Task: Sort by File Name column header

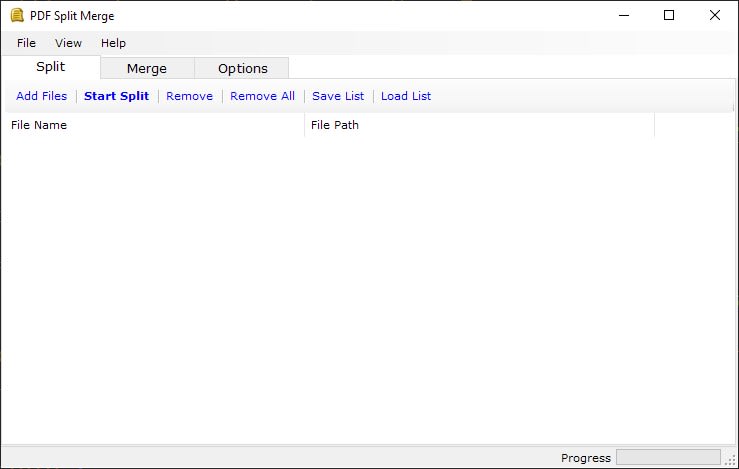Action: (155, 125)
